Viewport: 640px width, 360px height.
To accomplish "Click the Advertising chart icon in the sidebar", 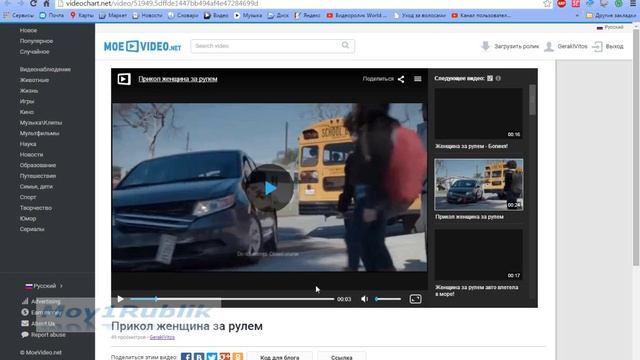I will coord(25,301).
